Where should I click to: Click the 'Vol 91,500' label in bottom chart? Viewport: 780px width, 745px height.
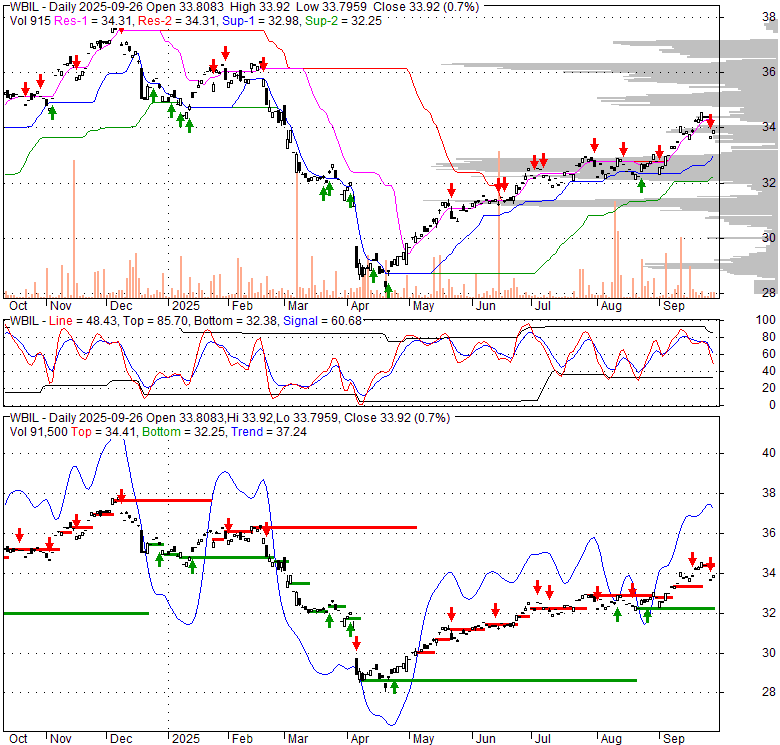coord(38,432)
